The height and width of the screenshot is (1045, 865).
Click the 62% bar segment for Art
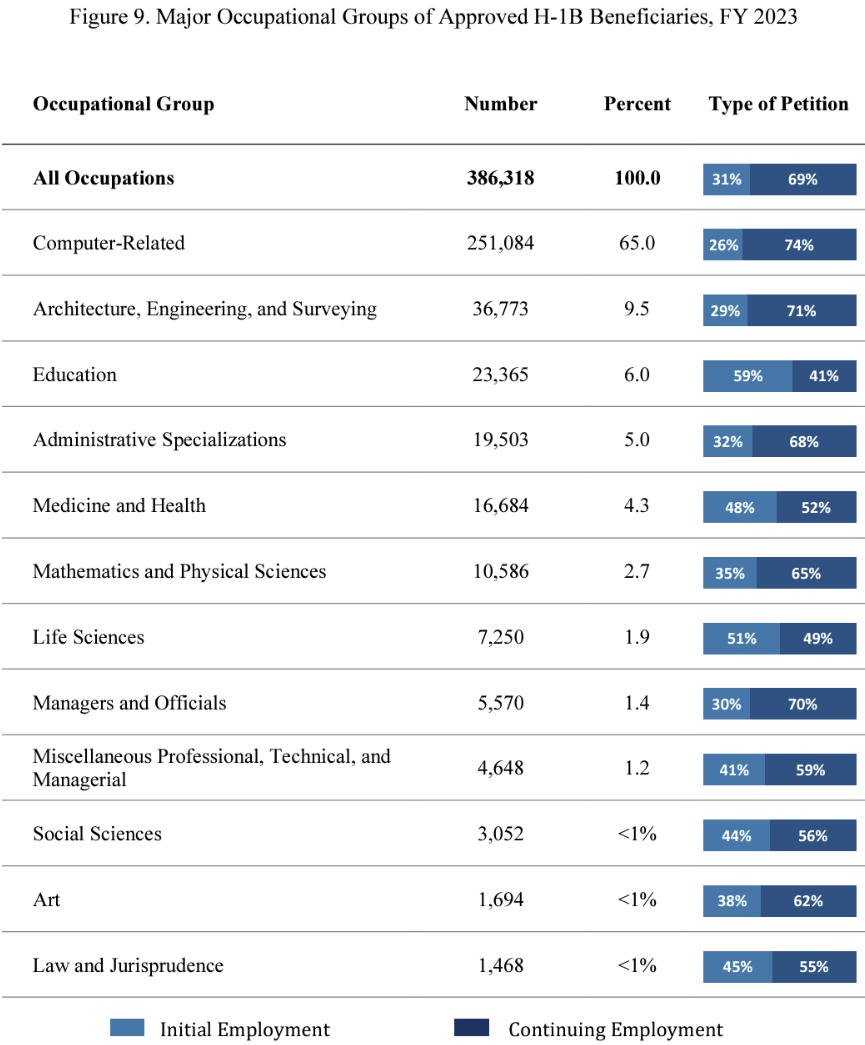[x=808, y=901]
